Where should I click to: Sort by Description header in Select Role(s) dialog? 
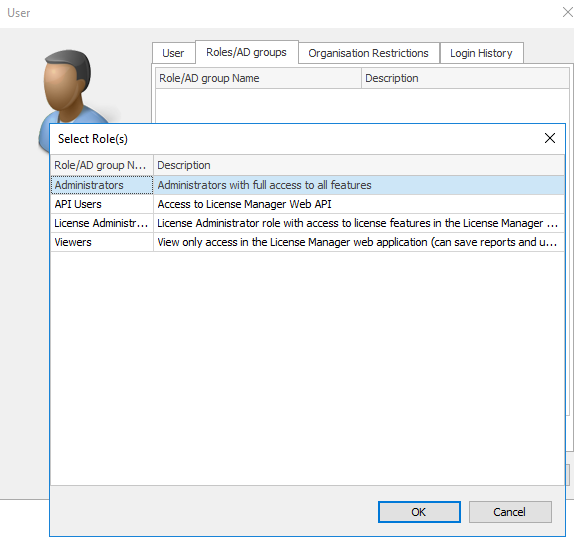359,165
